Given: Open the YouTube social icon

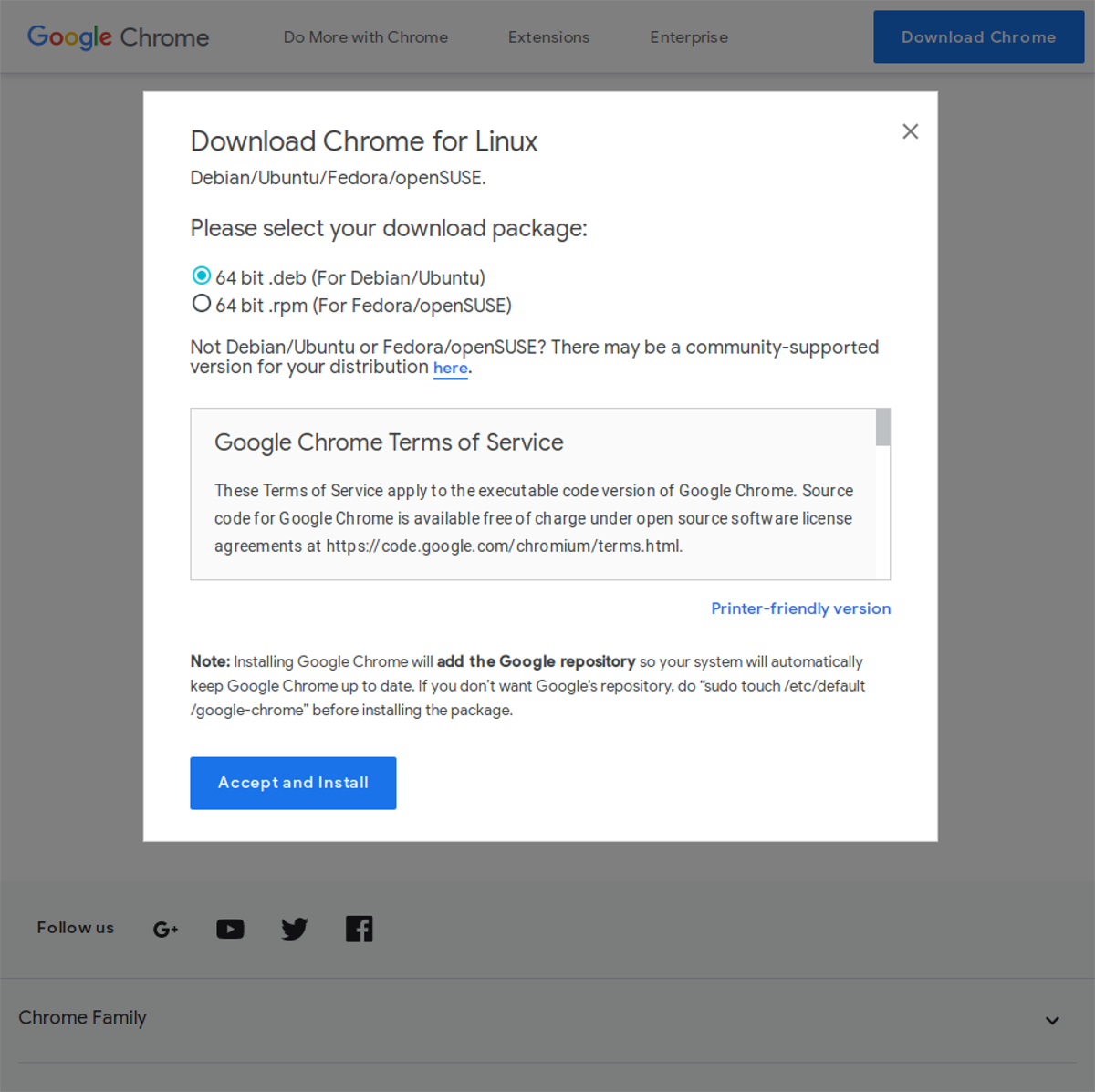Looking at the screenshot, I should click(230, 929).
